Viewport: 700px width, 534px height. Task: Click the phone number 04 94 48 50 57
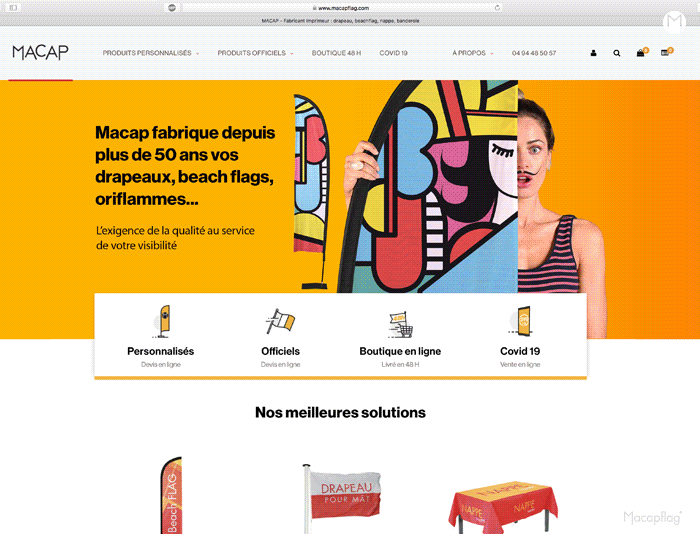tap(534, 53)
